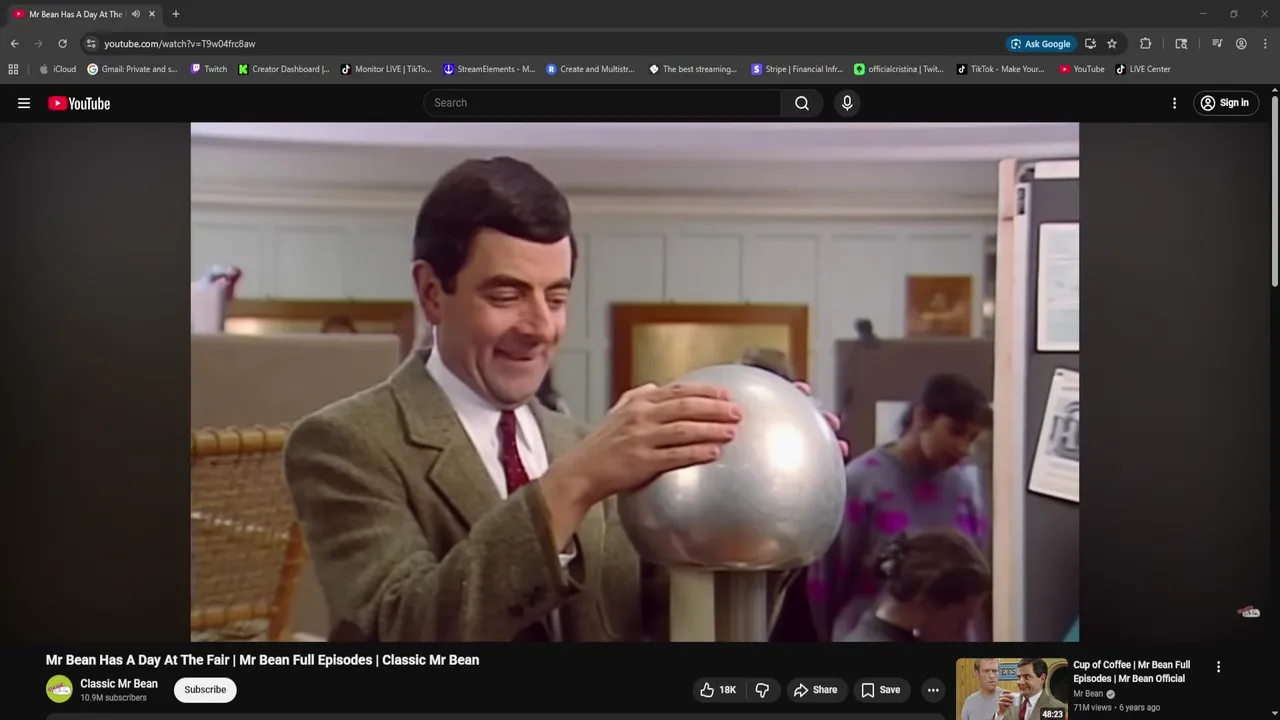Open new browser tab
Image resolution: width=1280 pixels, height=720 pixels.
coord(176,14)
